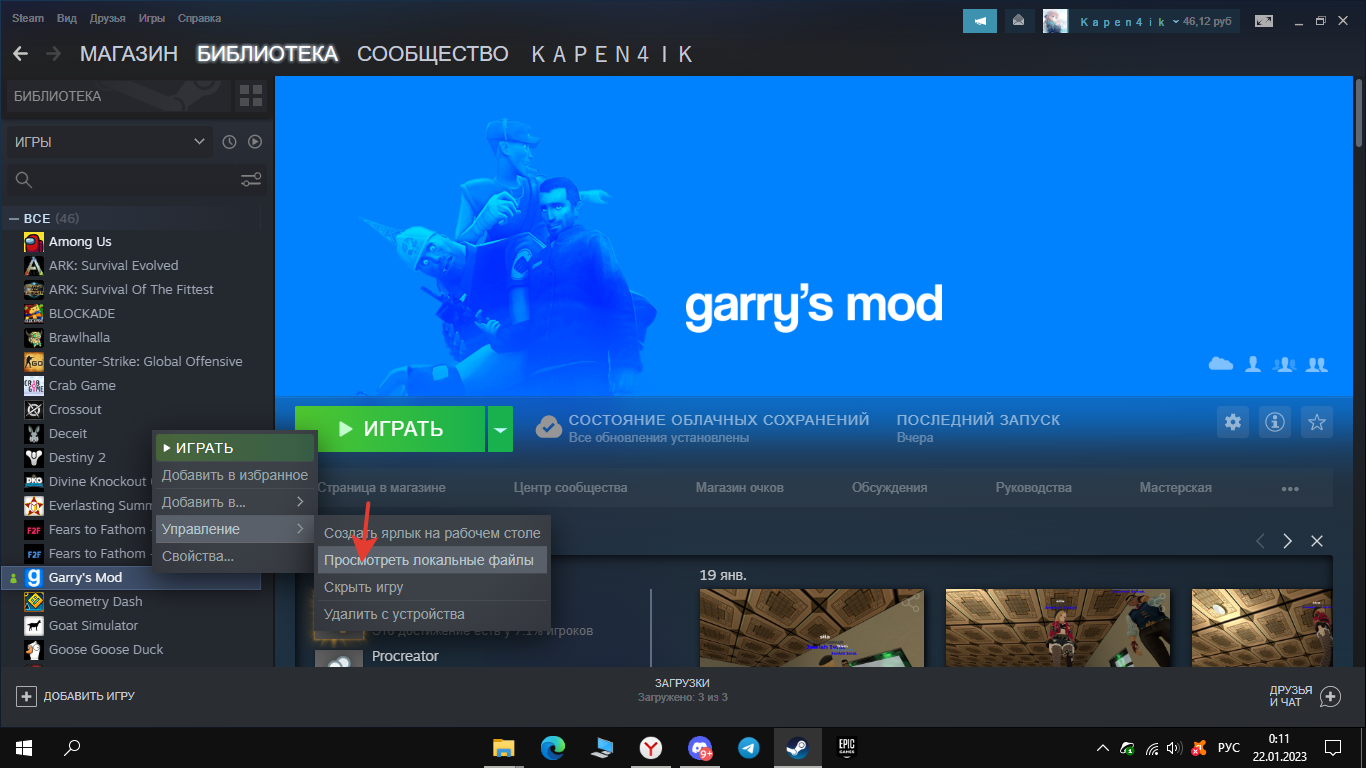The image size is (1366, 768).
Task: Choose Удалить с устройства option
Action: (x=432, y=614)
